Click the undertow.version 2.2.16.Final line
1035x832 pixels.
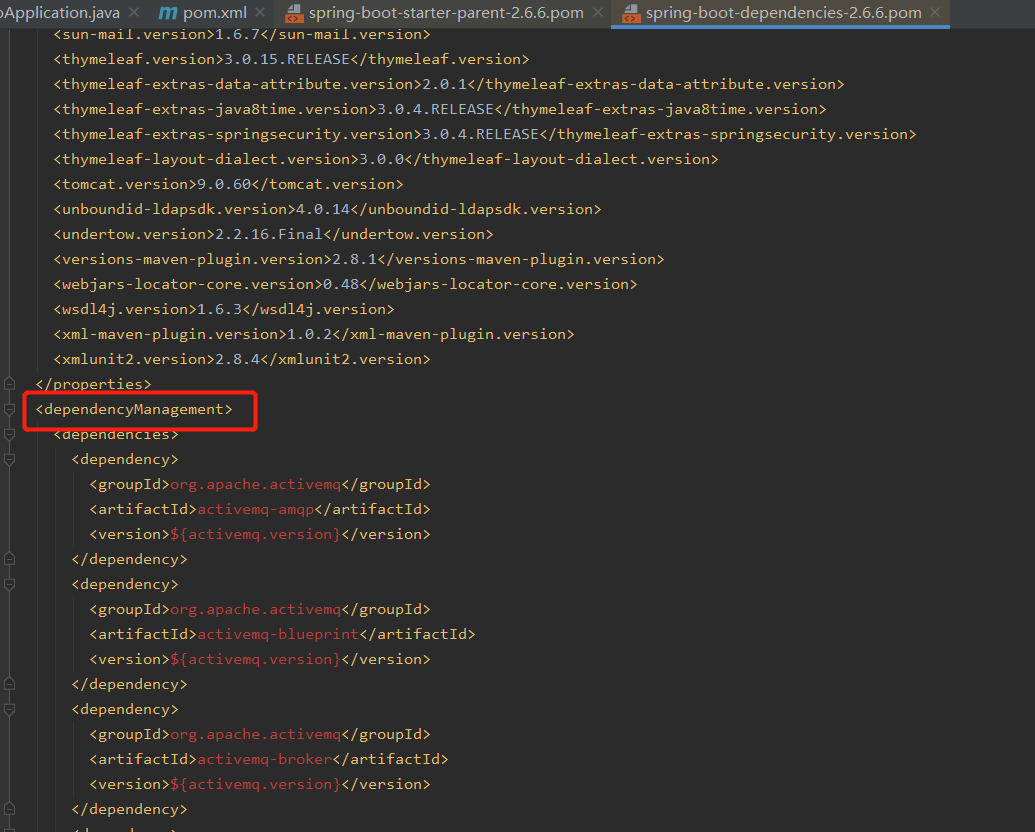(273, 234)
